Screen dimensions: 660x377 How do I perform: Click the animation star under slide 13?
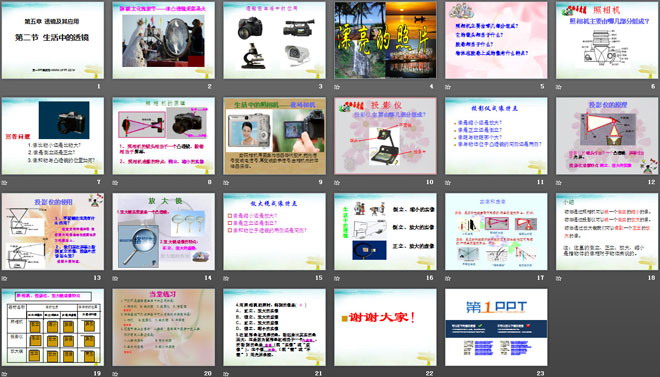point(4,278)
